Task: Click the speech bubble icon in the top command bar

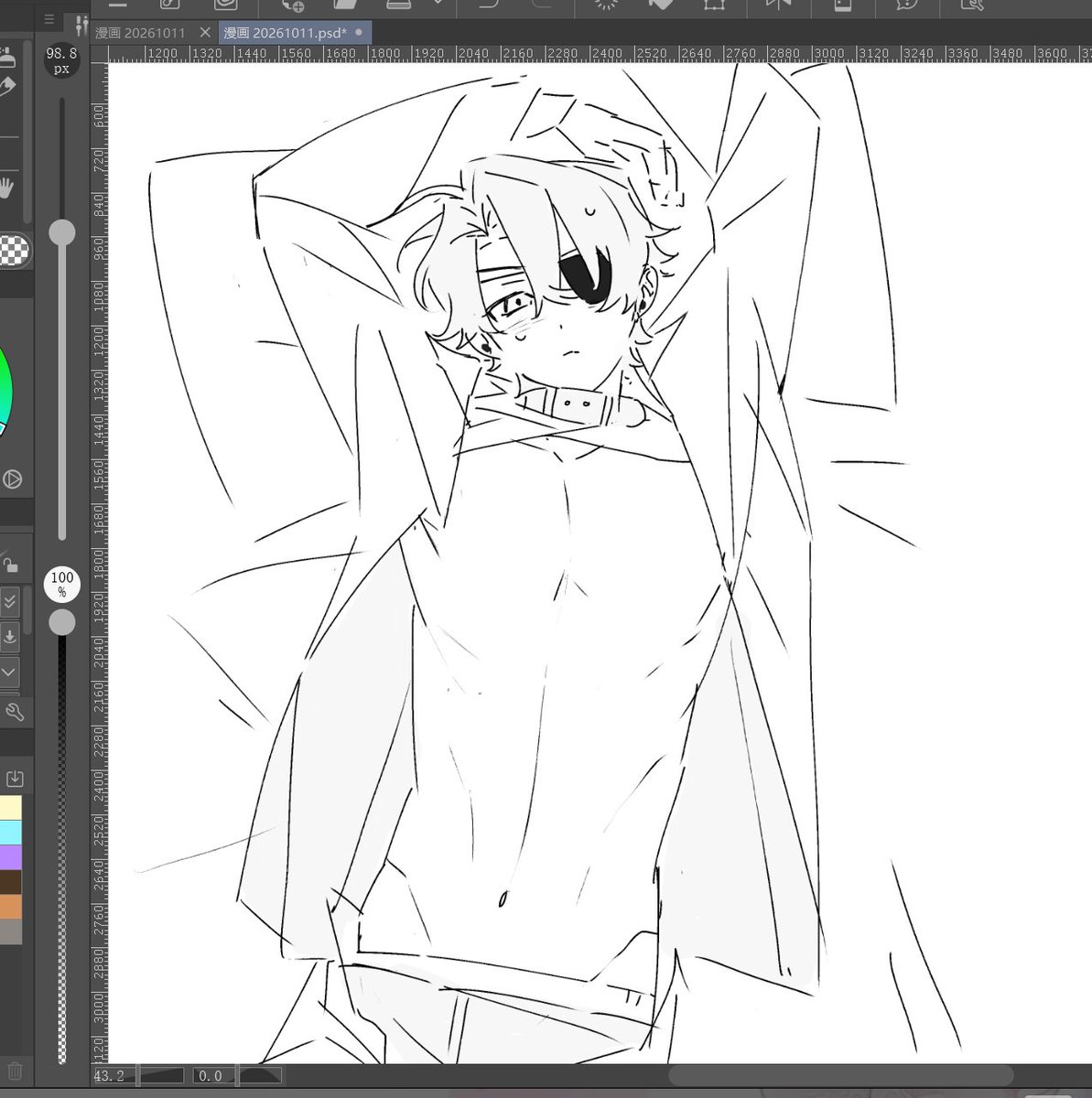Action: 907,4
